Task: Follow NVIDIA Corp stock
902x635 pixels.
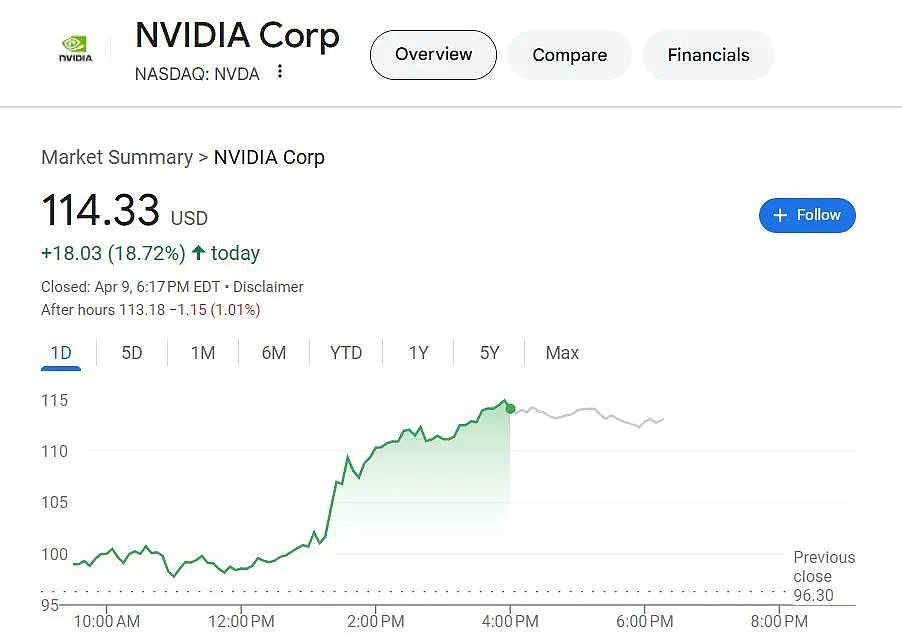Action: click(x=807, y=215)
